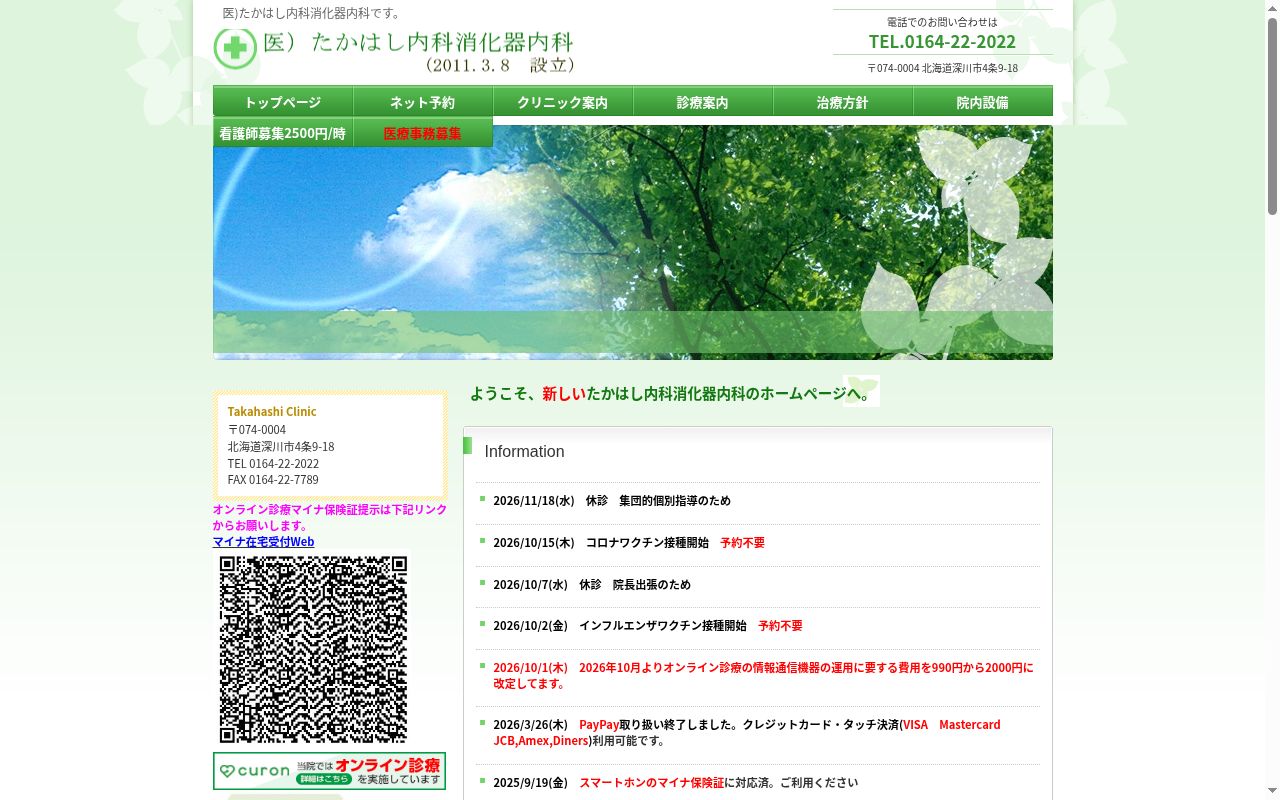Select the スマートホンのマイナ保険証 entry
The width and height of the screenshot is (1280, 800).
(x=676, y=783)
